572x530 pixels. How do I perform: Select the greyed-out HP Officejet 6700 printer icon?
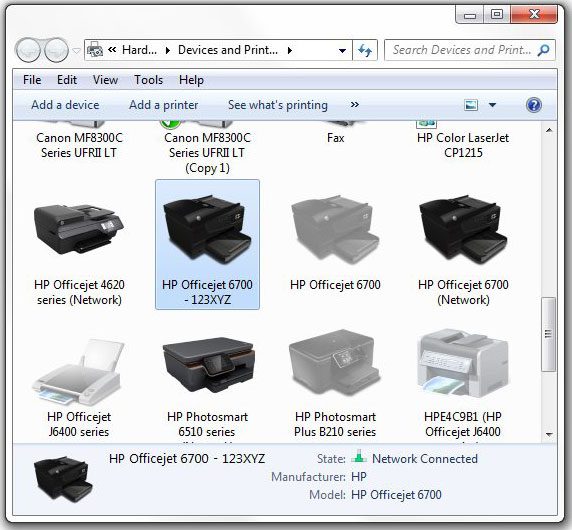pyautogui.click(x=335, y=230)
